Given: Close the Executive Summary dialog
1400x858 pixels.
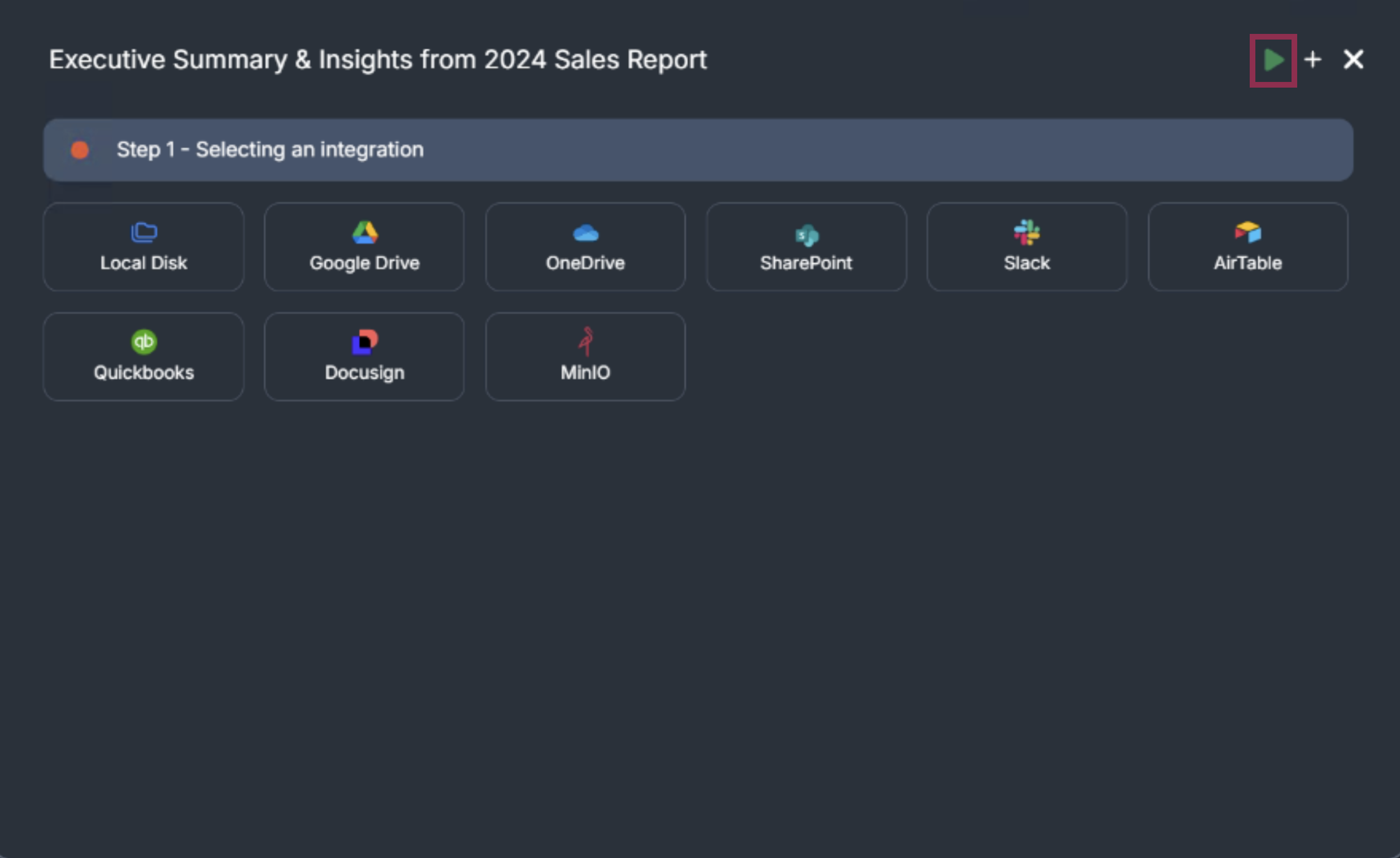Looking at the screenshot, I should [x=1353, y=59].
